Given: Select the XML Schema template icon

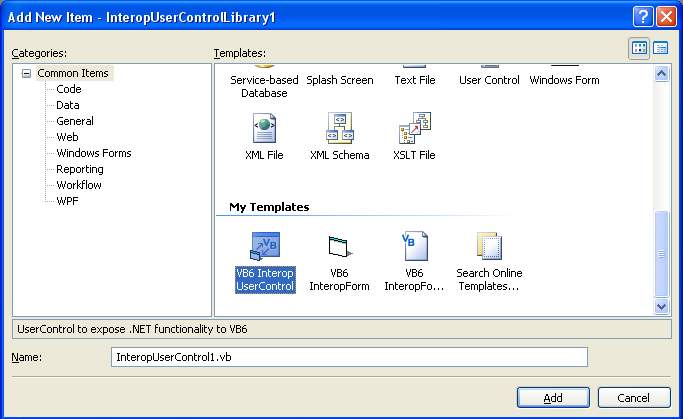Looking at the screenshot, I should click(x=340, y=128).
